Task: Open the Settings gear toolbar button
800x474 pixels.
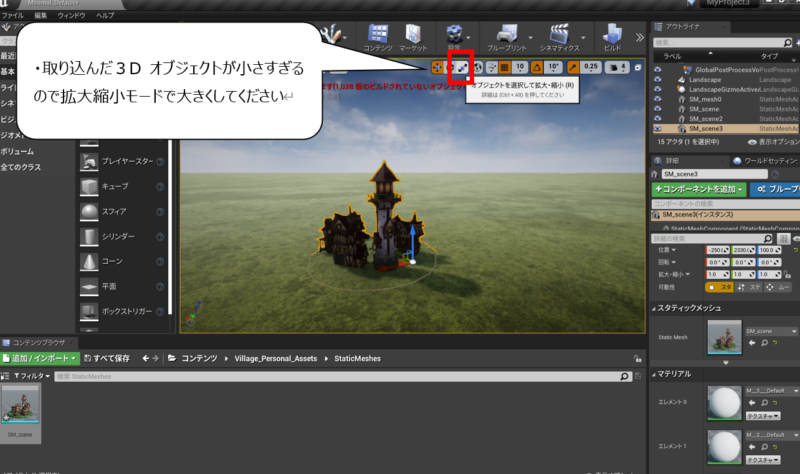Action: (x=454, y=36)
